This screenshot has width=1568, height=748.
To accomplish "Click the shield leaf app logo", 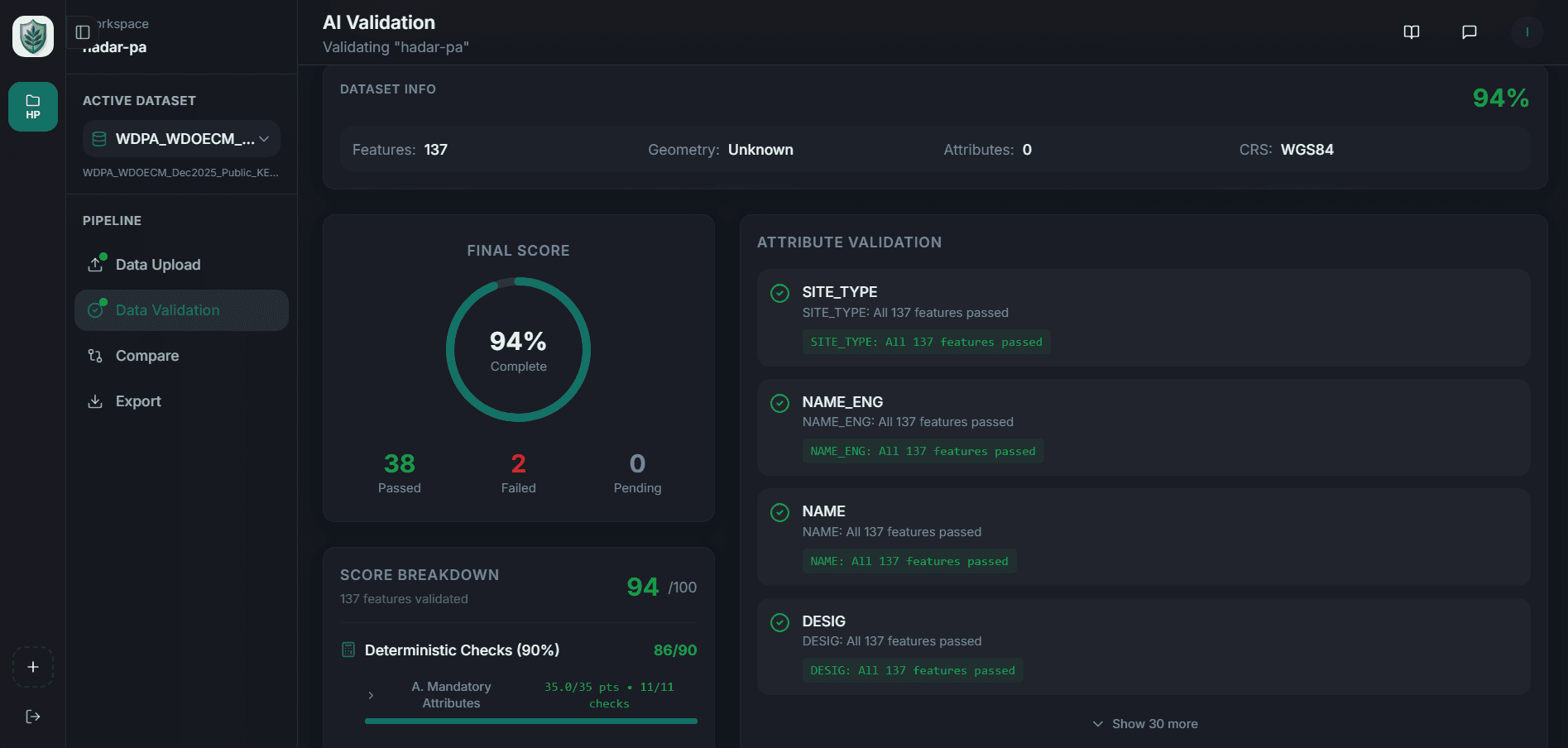I will coord(33,36).
